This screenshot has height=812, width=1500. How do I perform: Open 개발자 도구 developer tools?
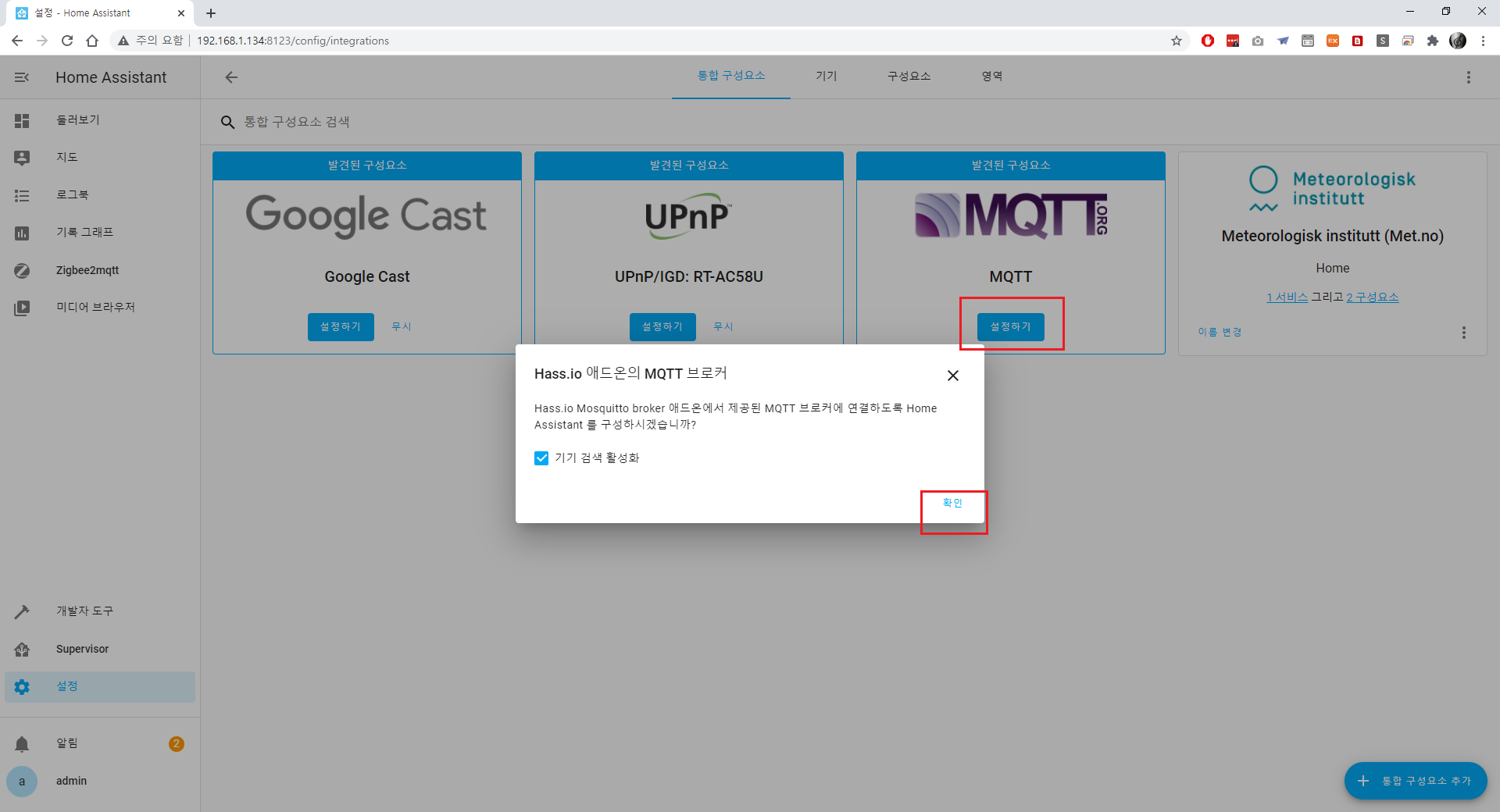point(100,611)
